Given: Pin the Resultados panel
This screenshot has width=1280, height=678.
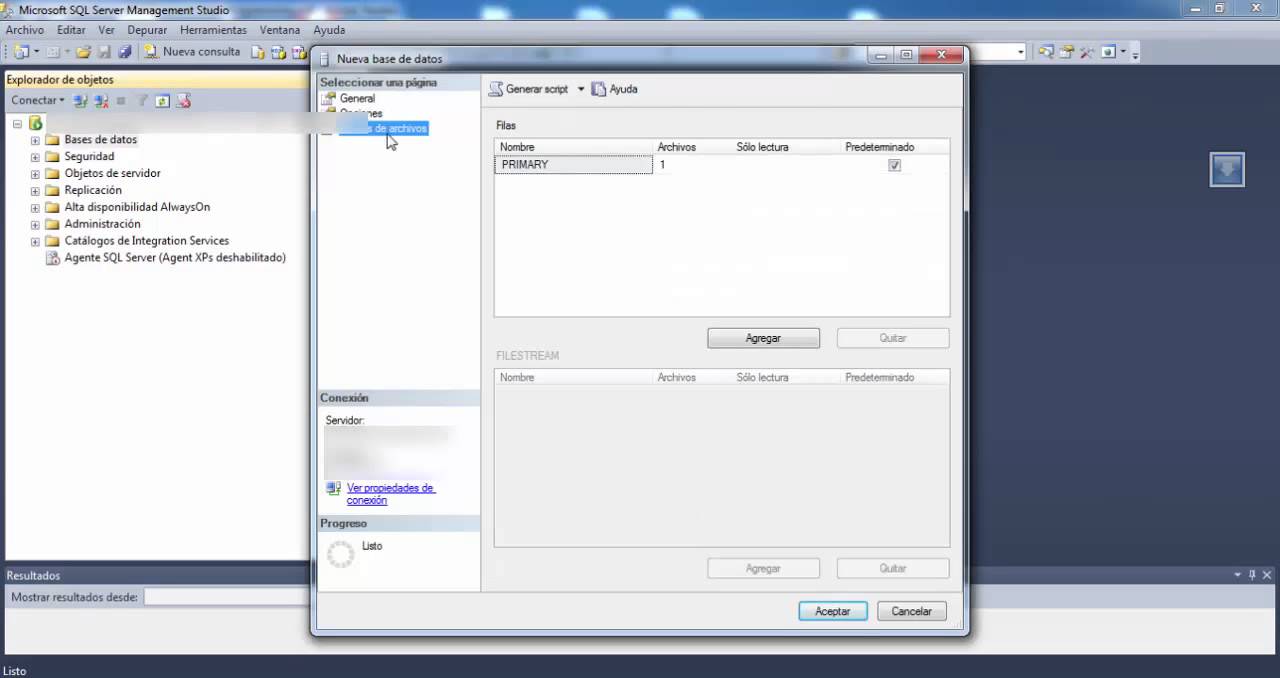Looking at the screenshot, I should click(1253, 575).
